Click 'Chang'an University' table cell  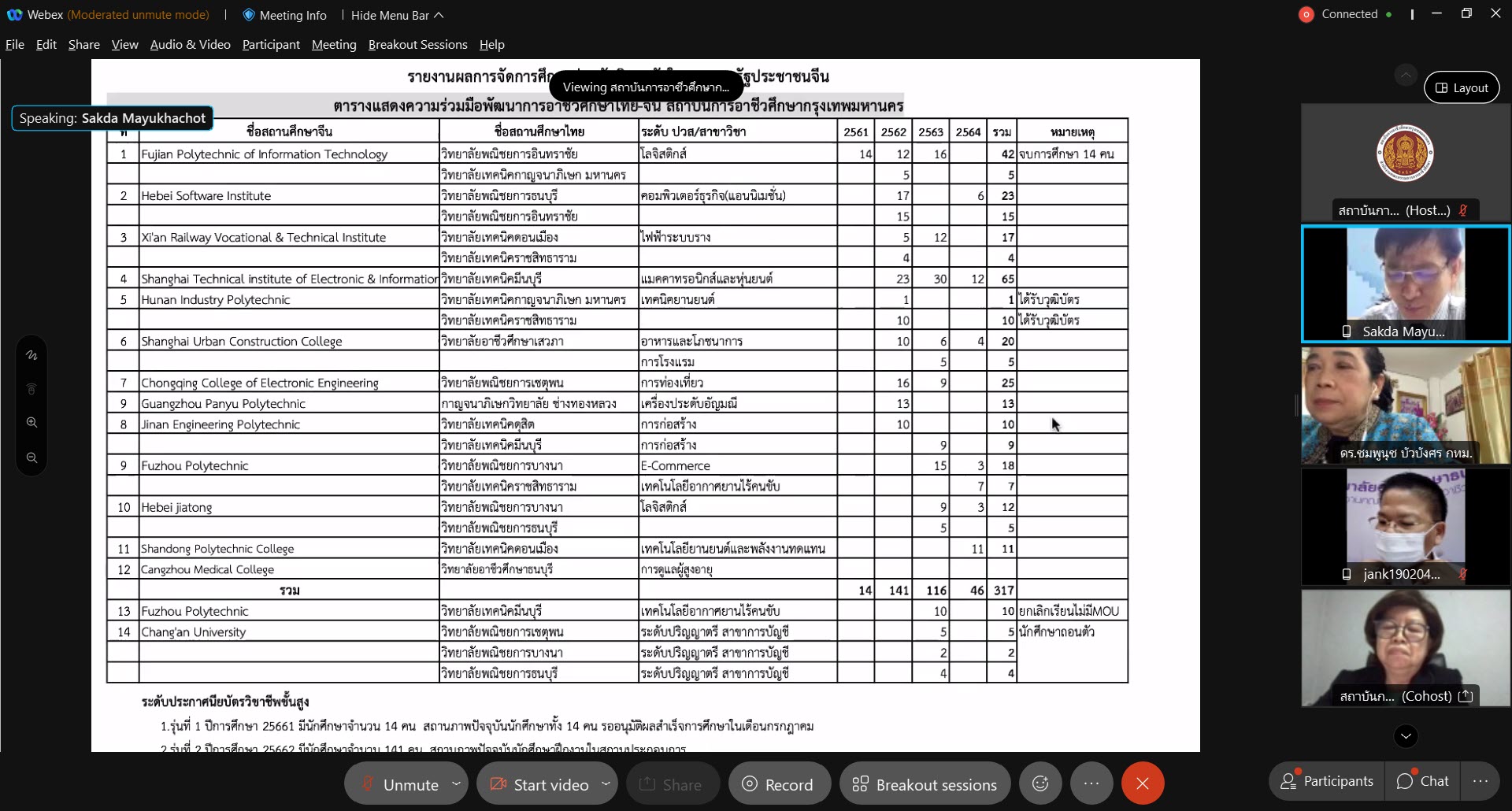[288, 631]
